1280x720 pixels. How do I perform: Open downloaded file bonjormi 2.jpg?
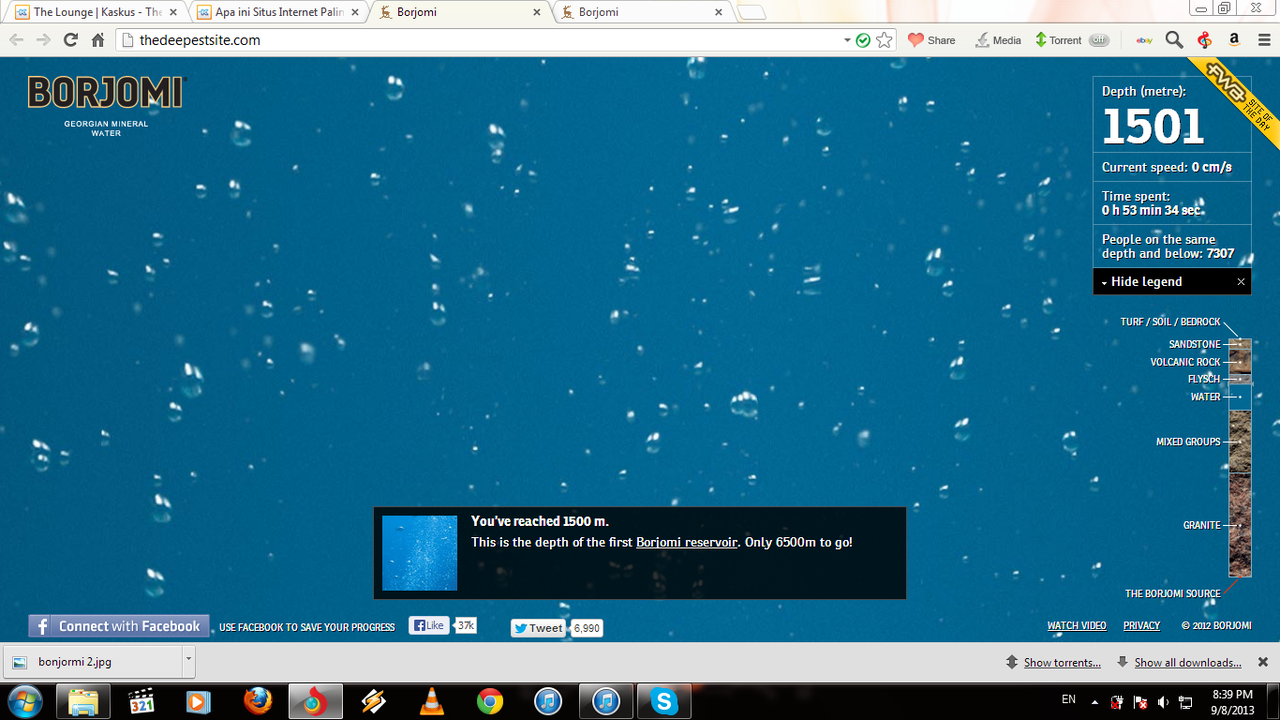tap(91, 661)
